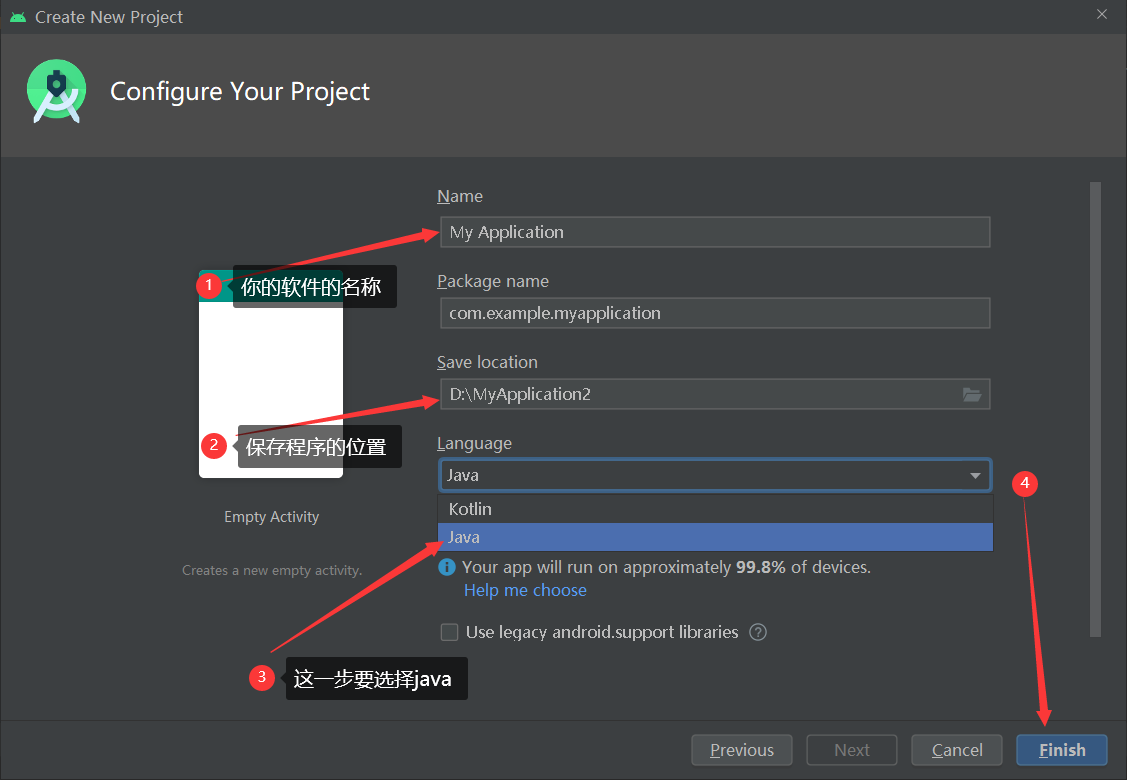The height and width of the screenshot is (780, 1127).
Task: Click the Cancel button
Action: 957,750
